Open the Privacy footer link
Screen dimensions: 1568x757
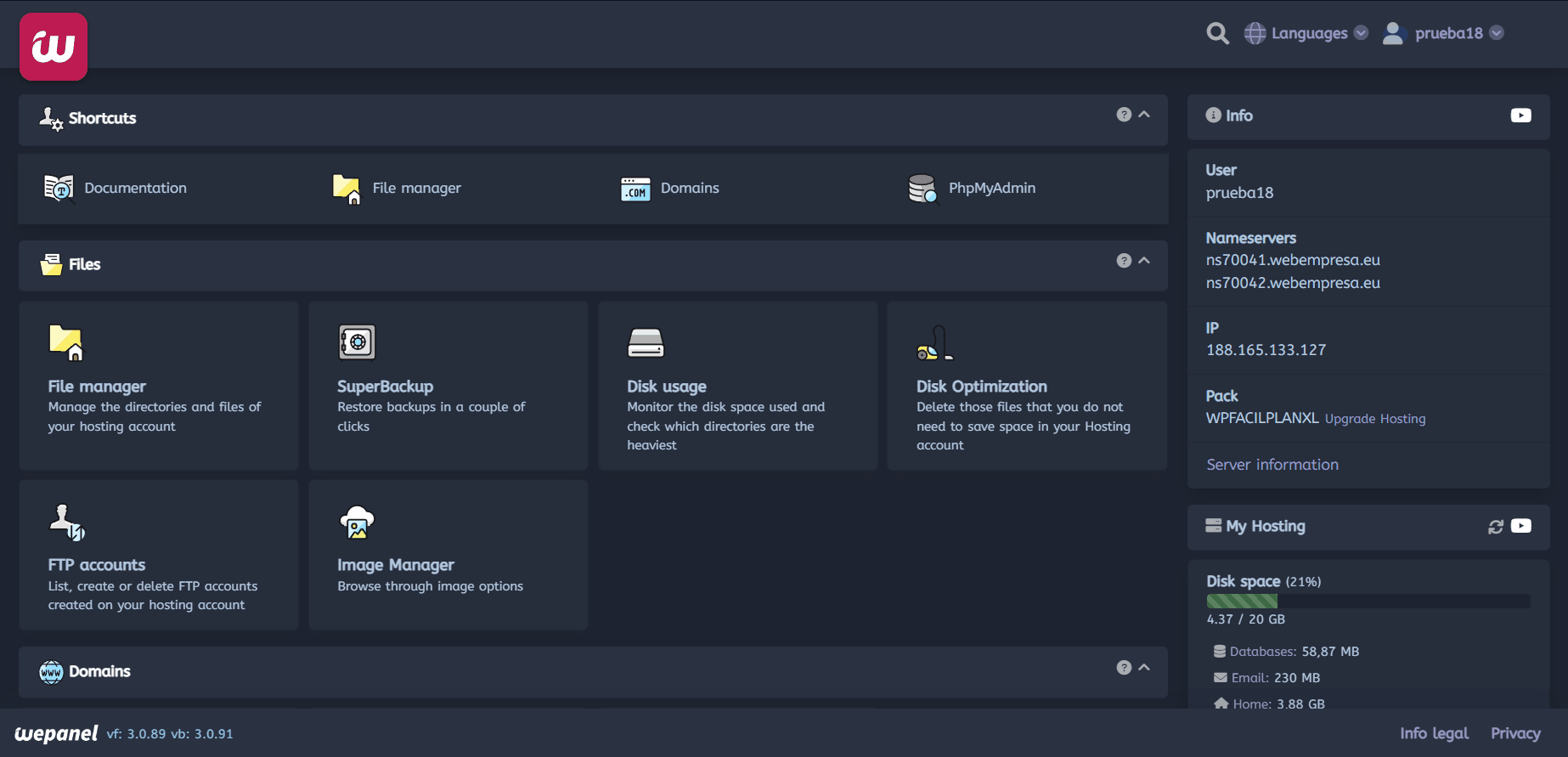point(1515,733)
